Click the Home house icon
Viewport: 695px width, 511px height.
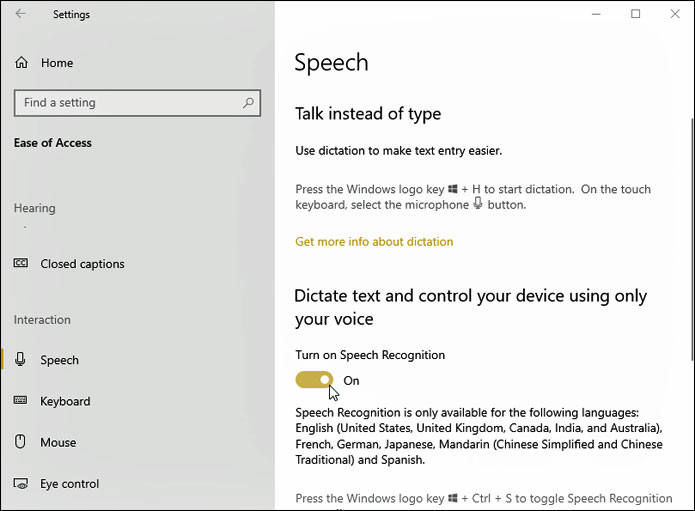tap(21, 63)
